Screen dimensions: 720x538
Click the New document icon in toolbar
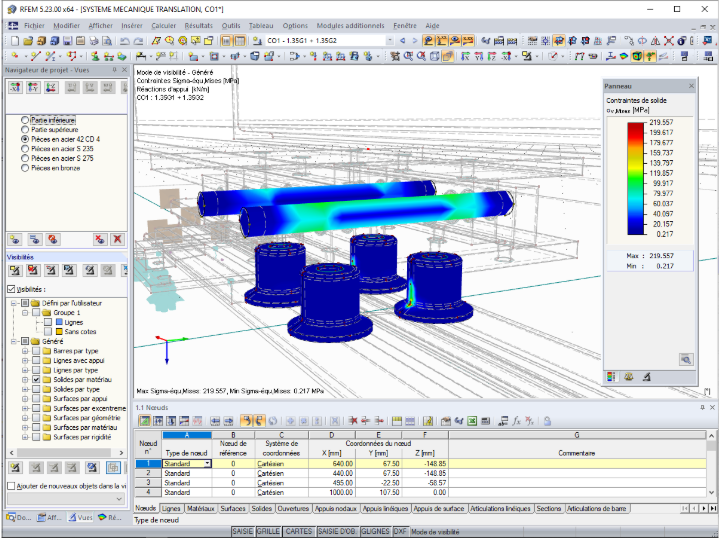(x=15, y=41)
